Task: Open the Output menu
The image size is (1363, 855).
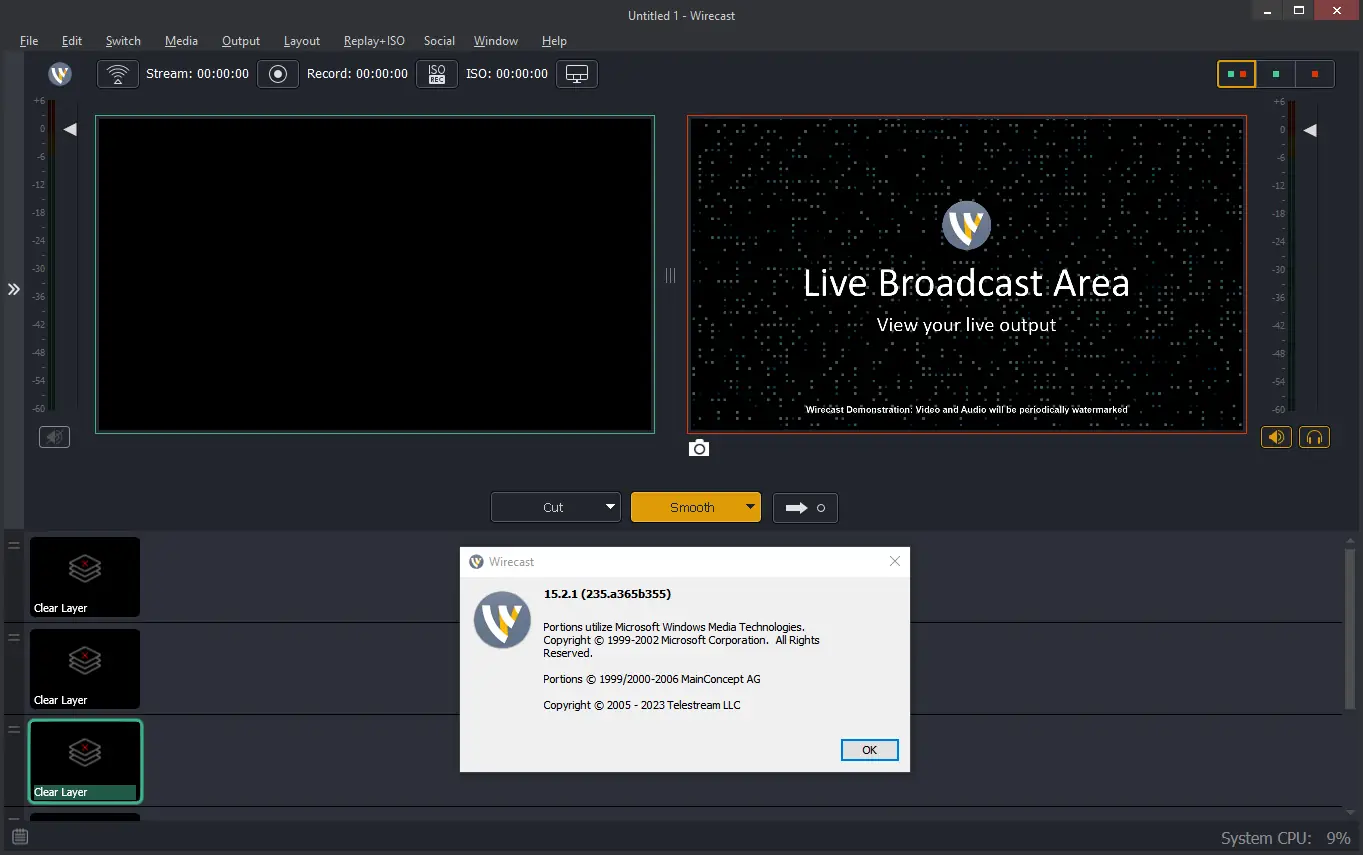Action: coord(241,41)
